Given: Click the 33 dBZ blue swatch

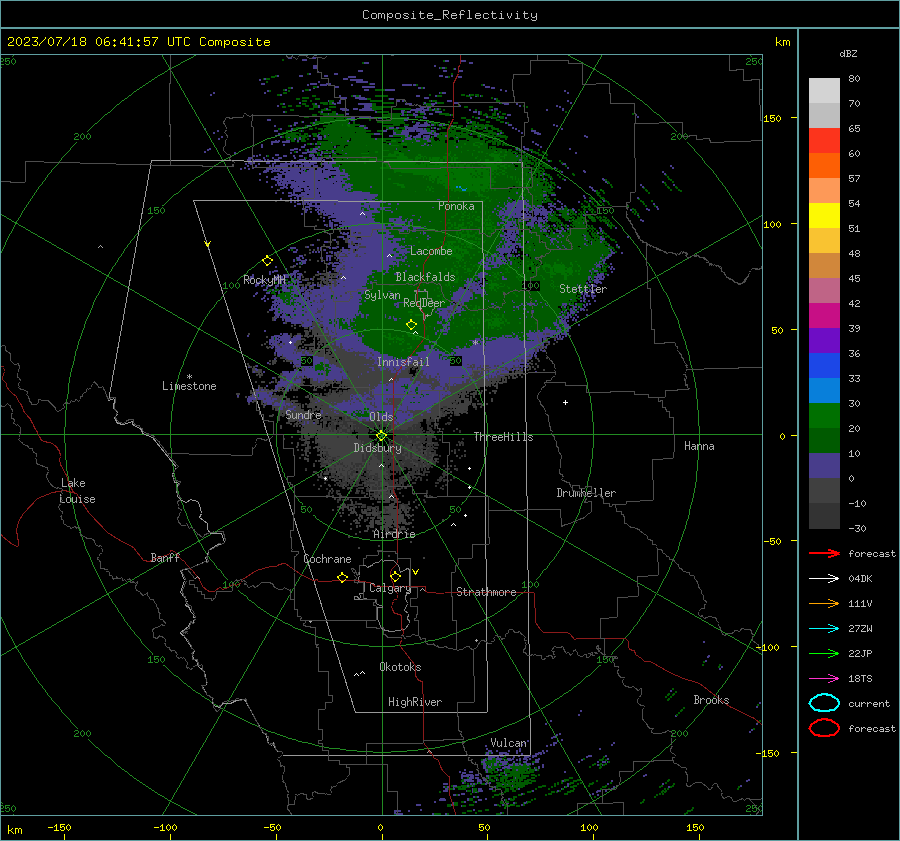Looking at the screenshot, I should (824, 366).
